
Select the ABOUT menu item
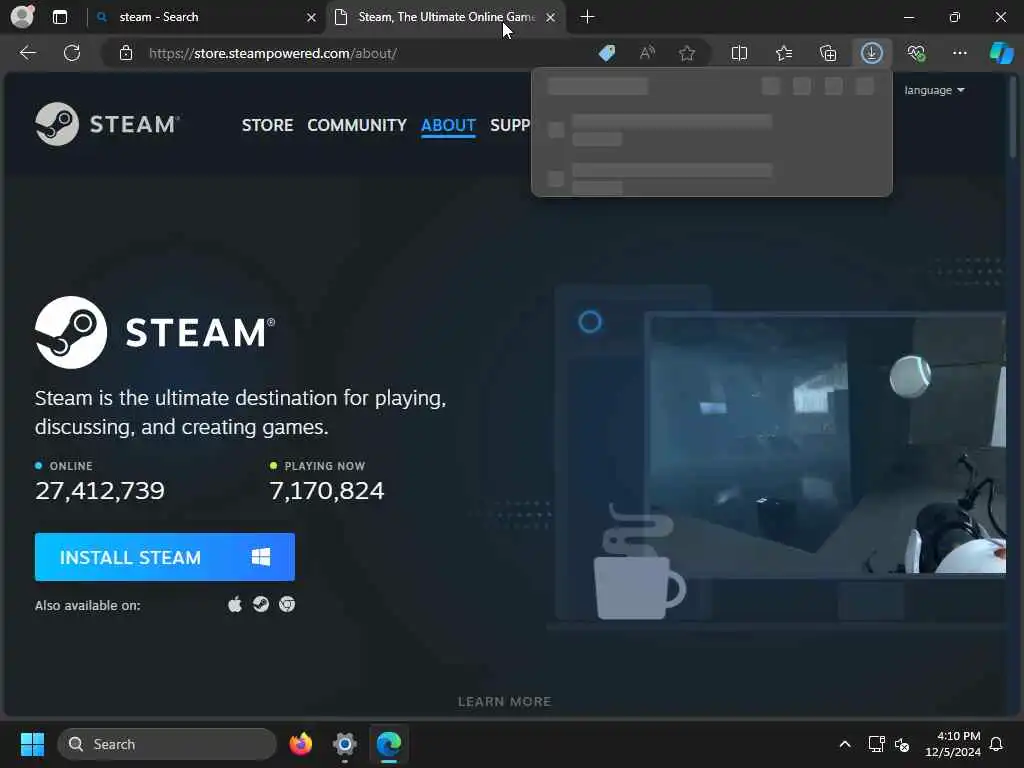point(448,125)
